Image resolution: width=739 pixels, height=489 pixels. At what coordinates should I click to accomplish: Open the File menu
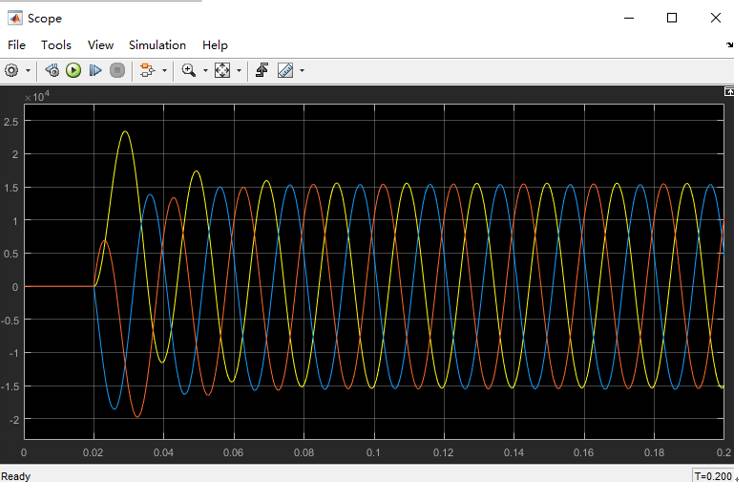click(16, 45)
